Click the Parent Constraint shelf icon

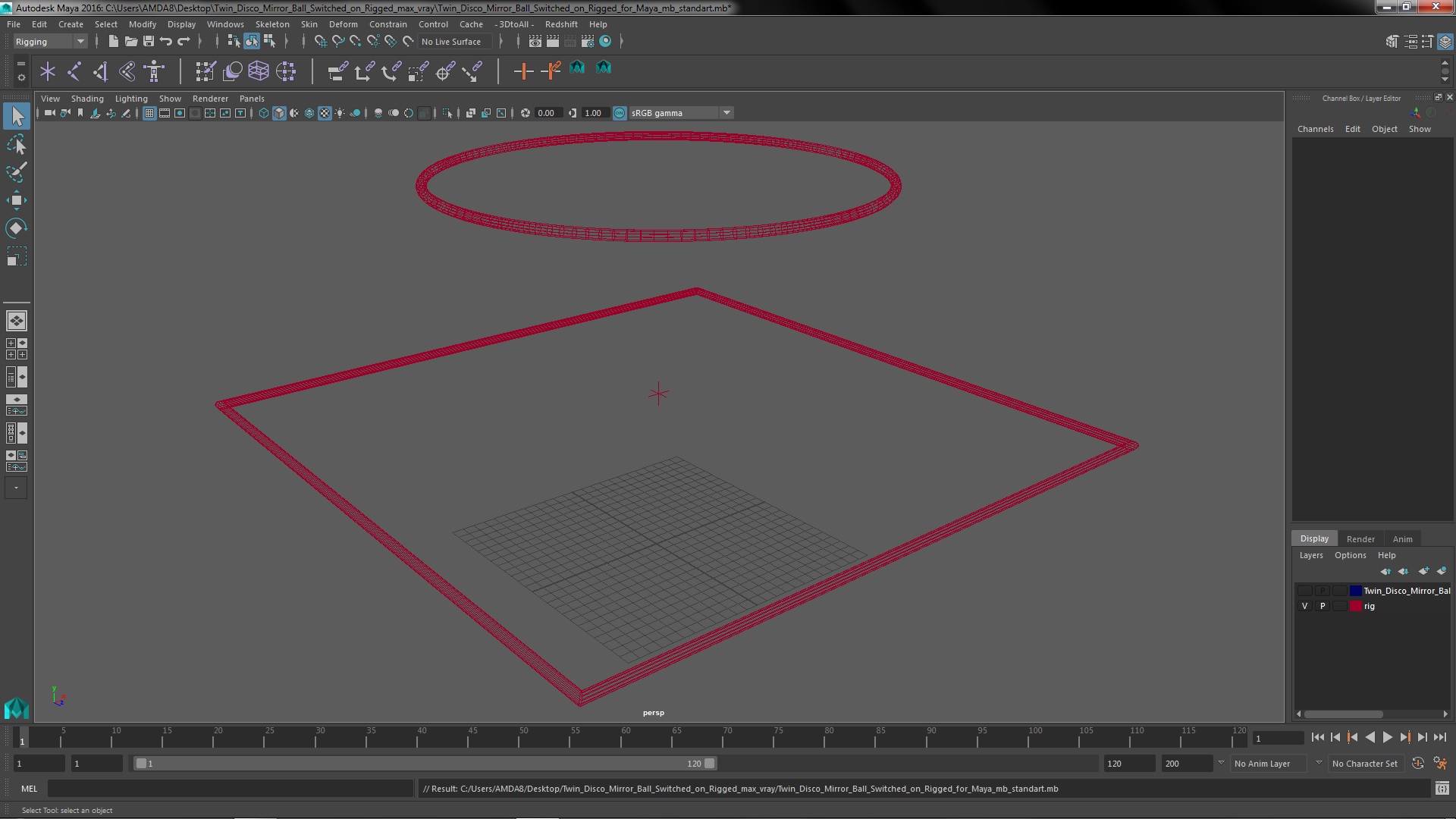[337, 71]
